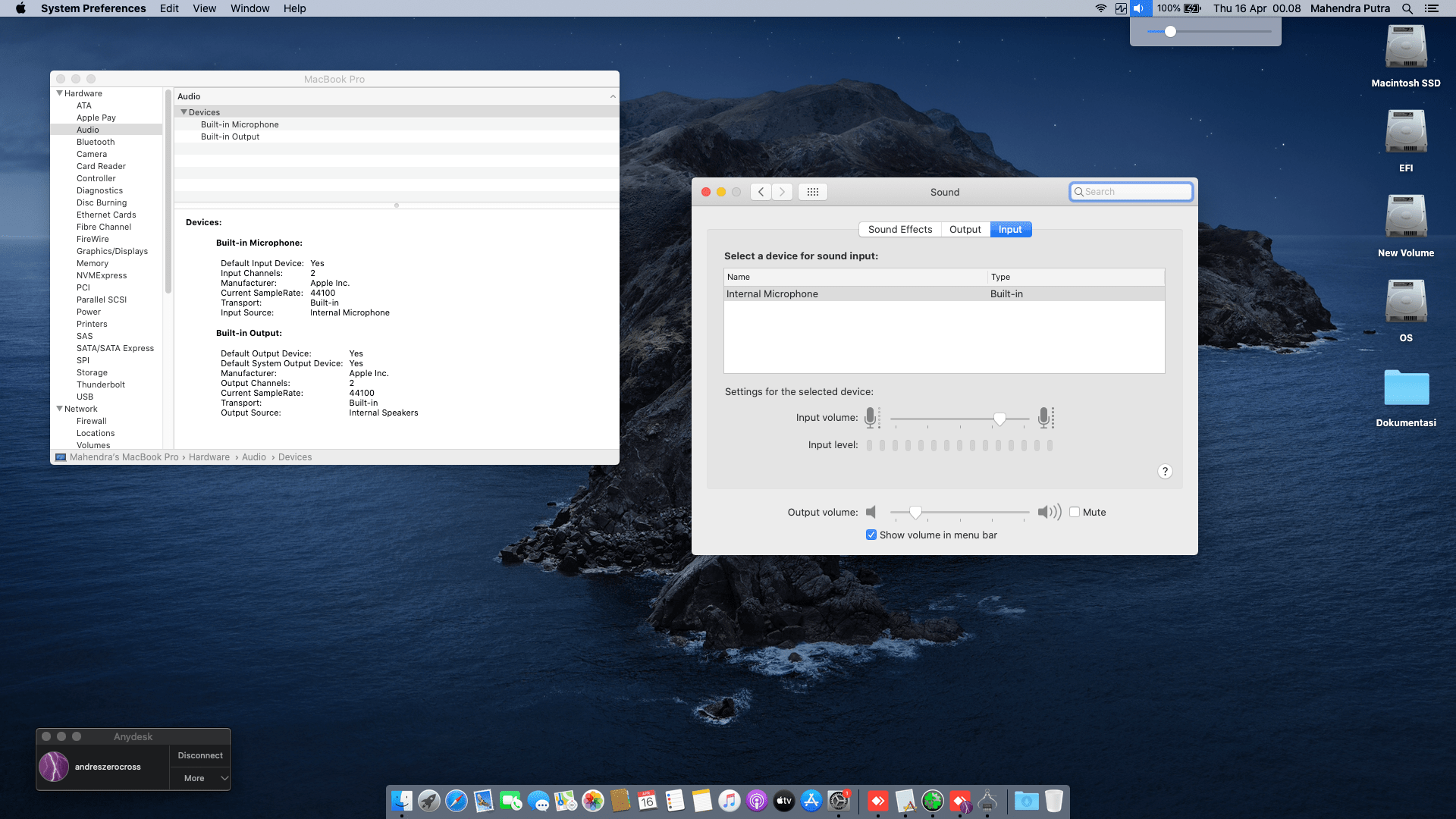Open Trash in the Dock
Screen dimensions: 1456x819
tap(1054, 801)
